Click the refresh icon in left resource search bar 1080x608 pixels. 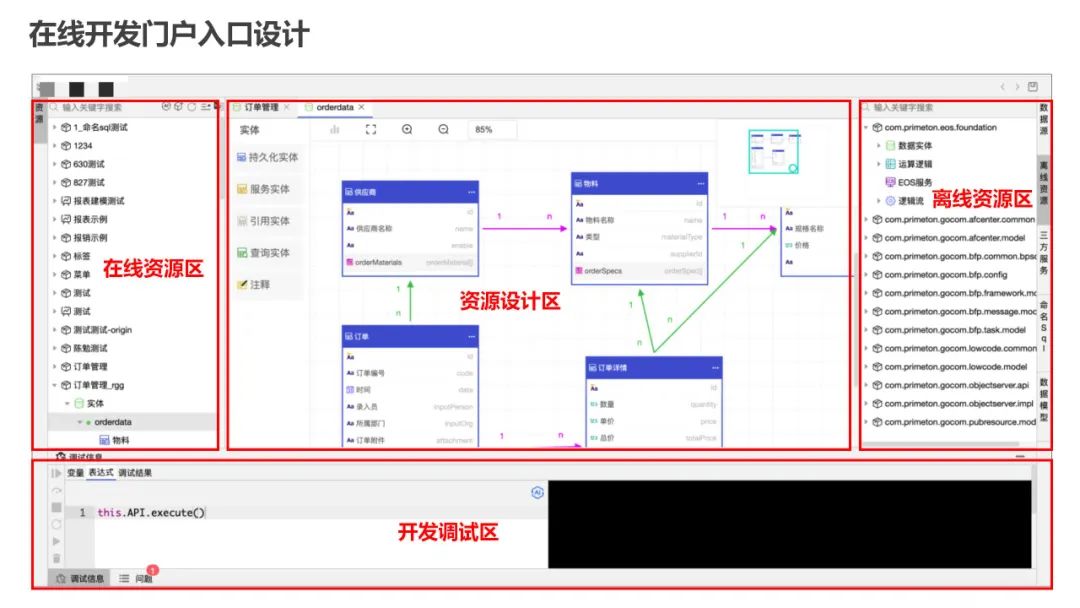[191, 107]
